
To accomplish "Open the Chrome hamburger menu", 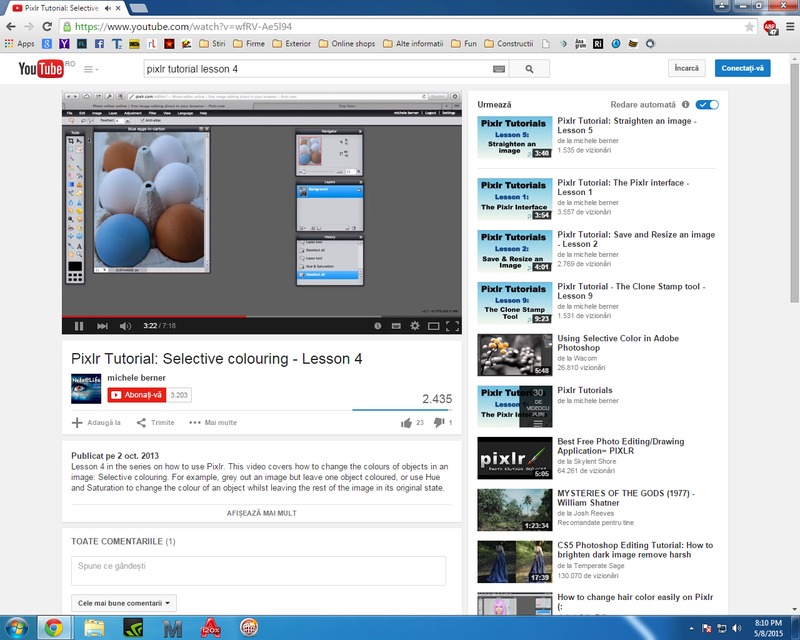I will [x=790, y=27].
